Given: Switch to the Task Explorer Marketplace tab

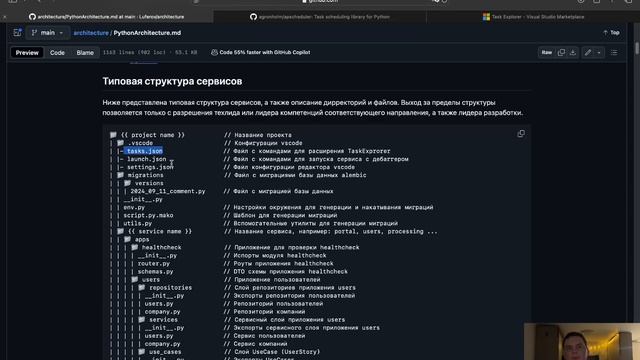Looking at the screenshot, I should (533, 17).
